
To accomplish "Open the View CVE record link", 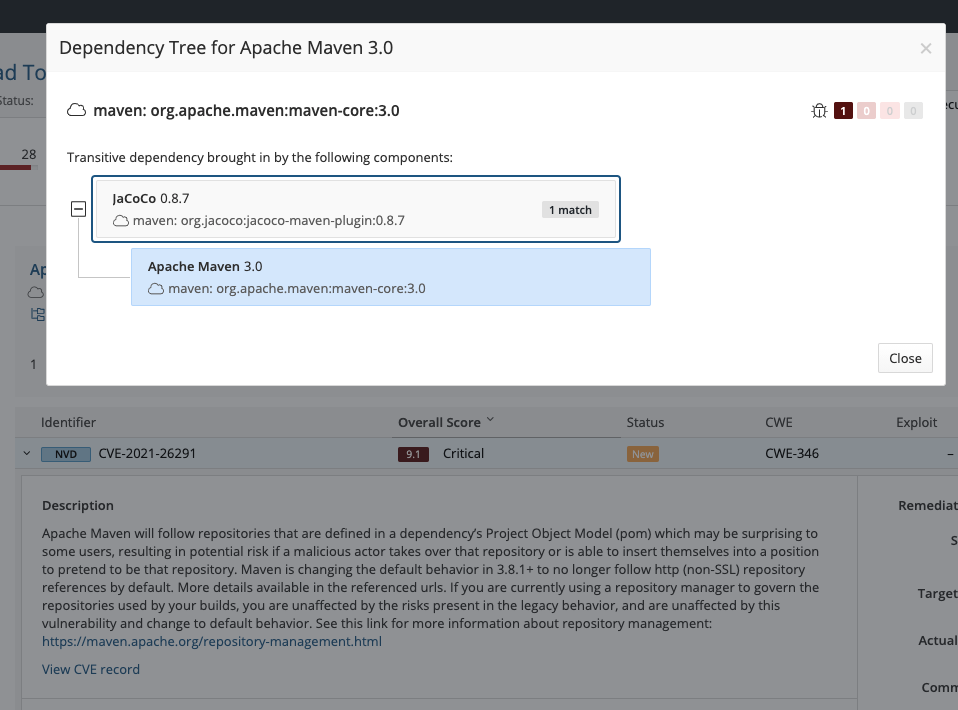I will click(x=90, y=669).
